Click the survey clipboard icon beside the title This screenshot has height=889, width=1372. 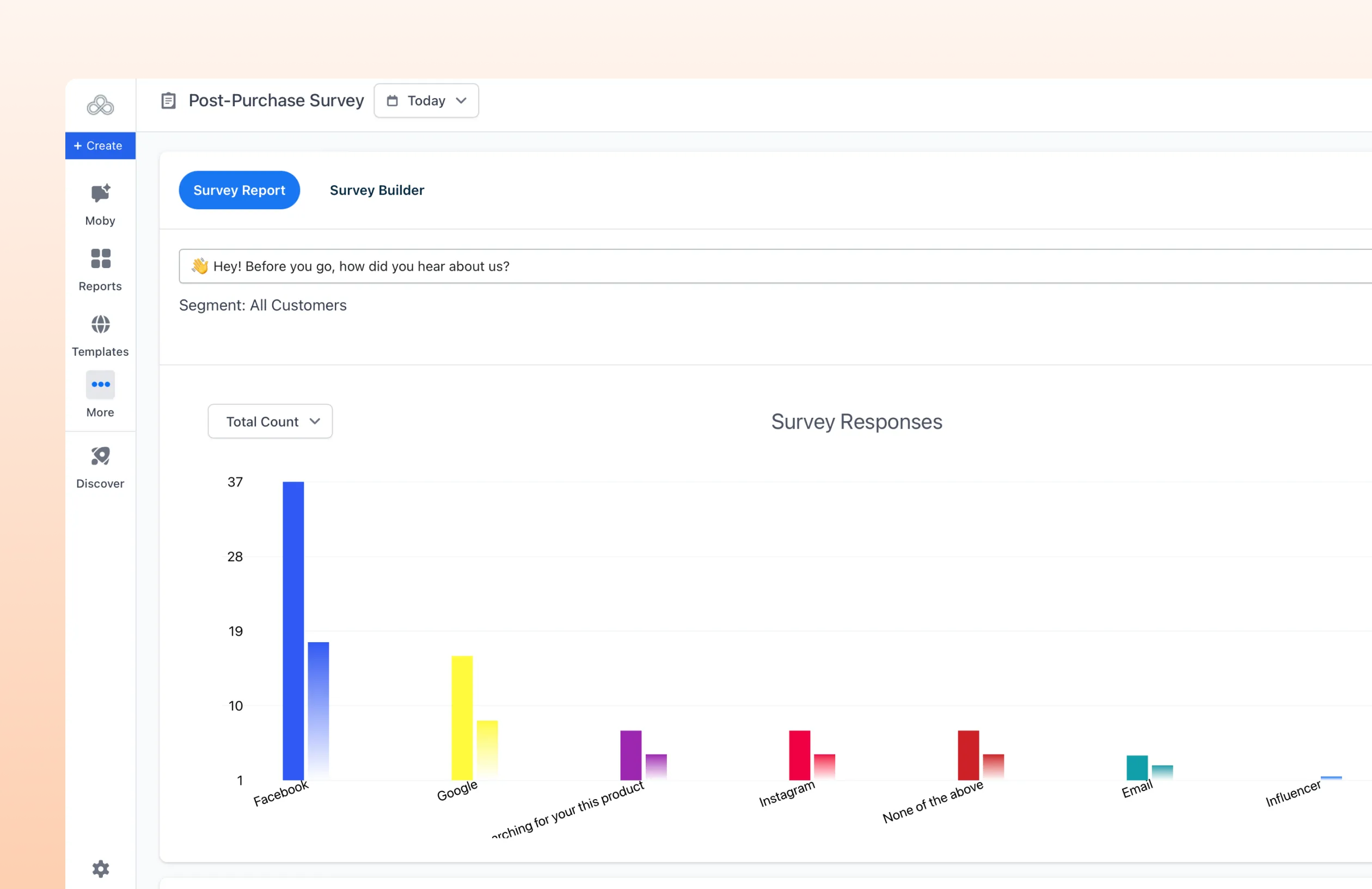(x=168, y=101)
